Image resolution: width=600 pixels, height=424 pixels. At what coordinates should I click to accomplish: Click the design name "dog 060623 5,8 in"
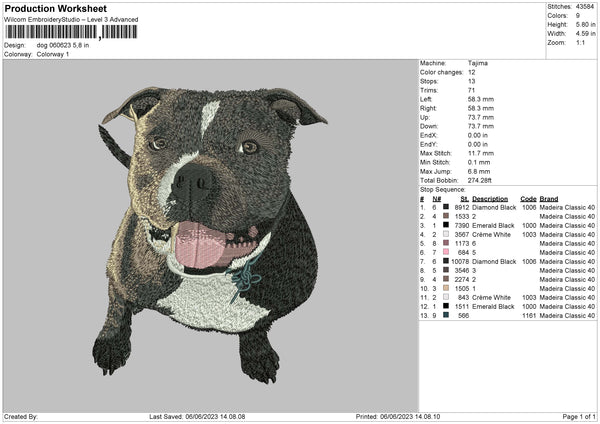click(63, 45)
